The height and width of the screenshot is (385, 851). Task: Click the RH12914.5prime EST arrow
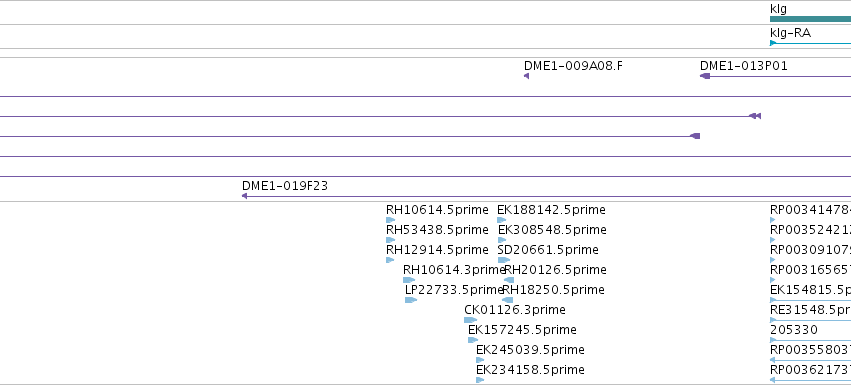[390, 260]
